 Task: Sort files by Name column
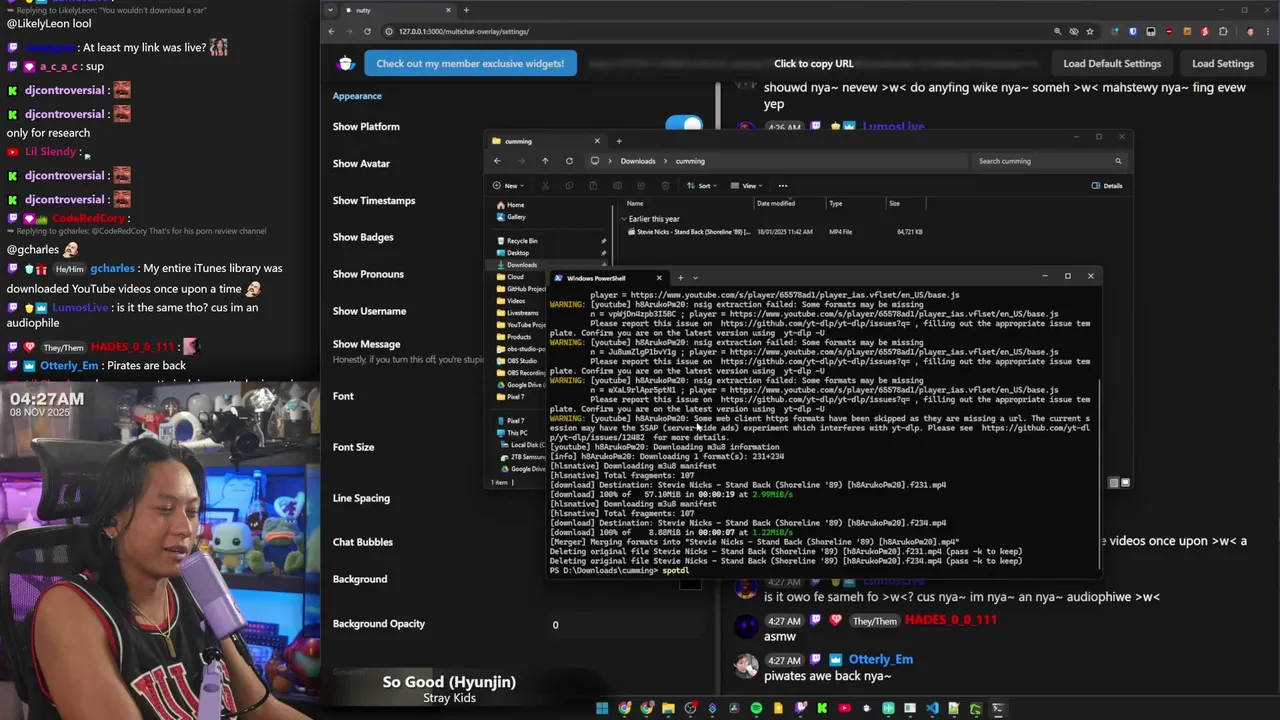635,203
